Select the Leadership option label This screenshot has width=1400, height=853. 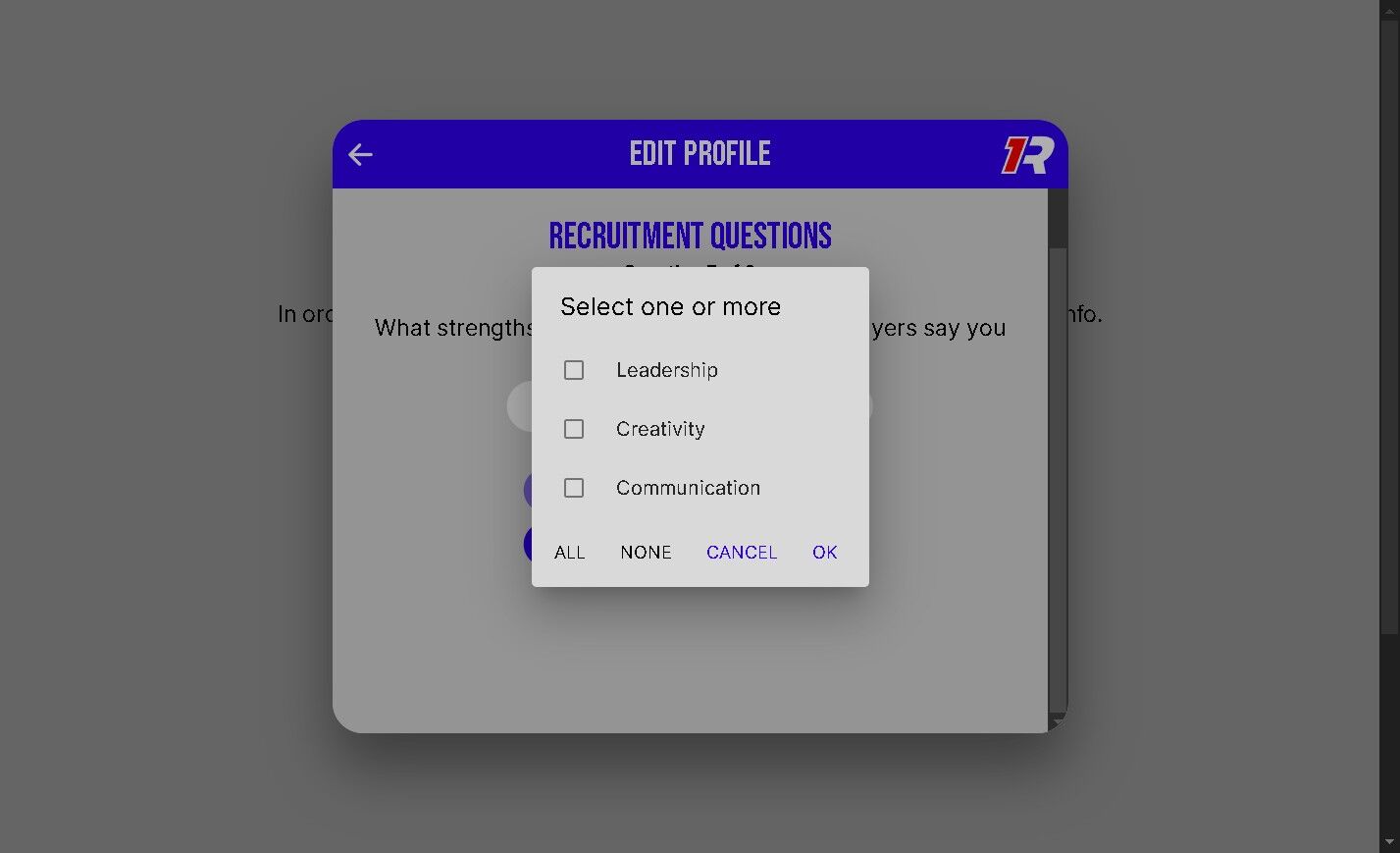coord(666,370)
